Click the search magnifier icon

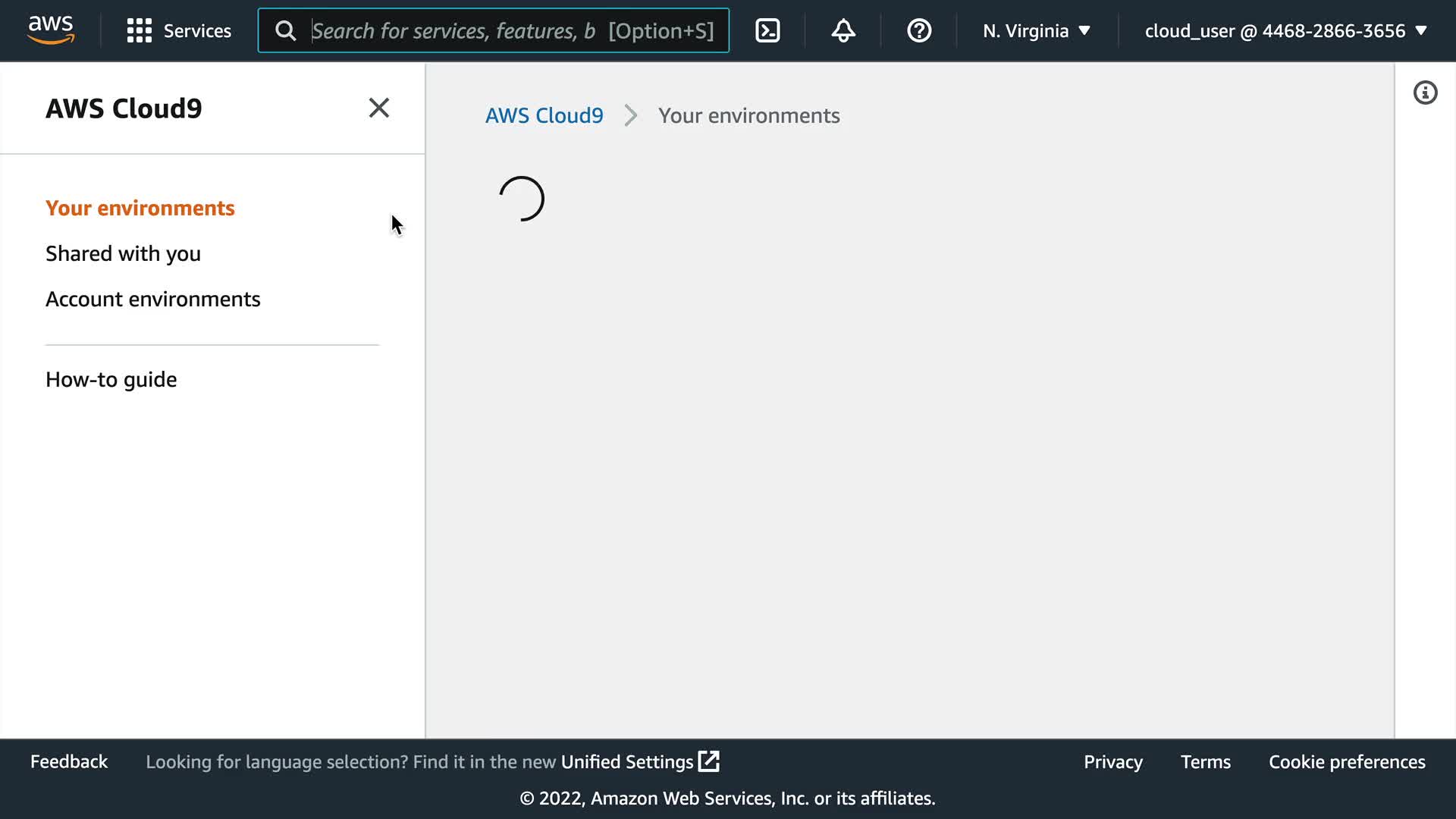coord(286,30)
